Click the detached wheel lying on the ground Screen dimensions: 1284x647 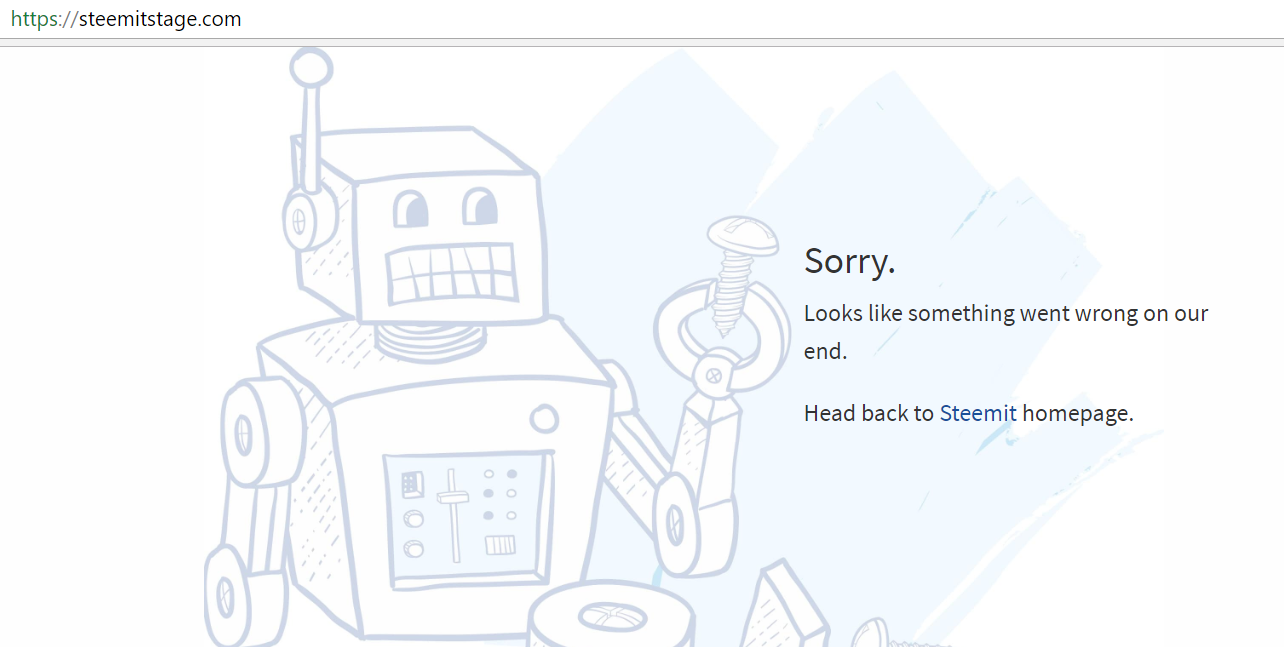[610, 615]
